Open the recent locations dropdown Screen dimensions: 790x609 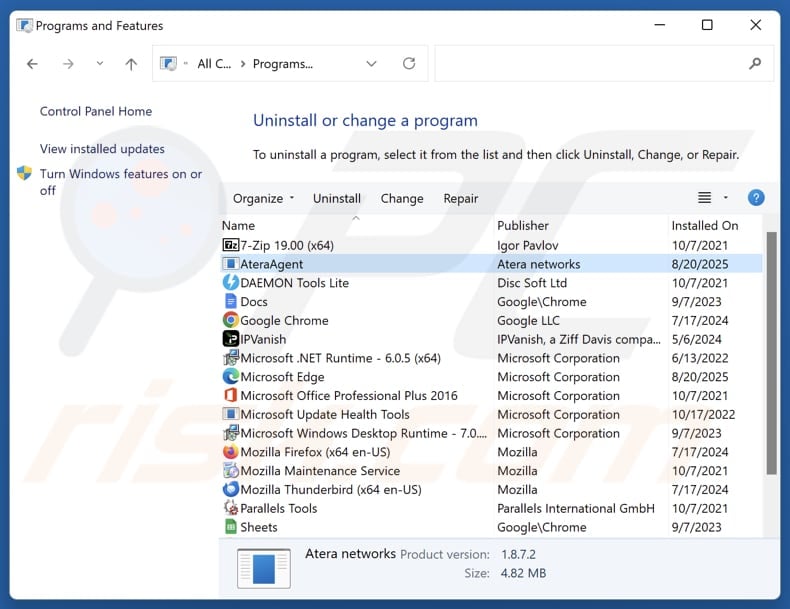click(100, 63)
